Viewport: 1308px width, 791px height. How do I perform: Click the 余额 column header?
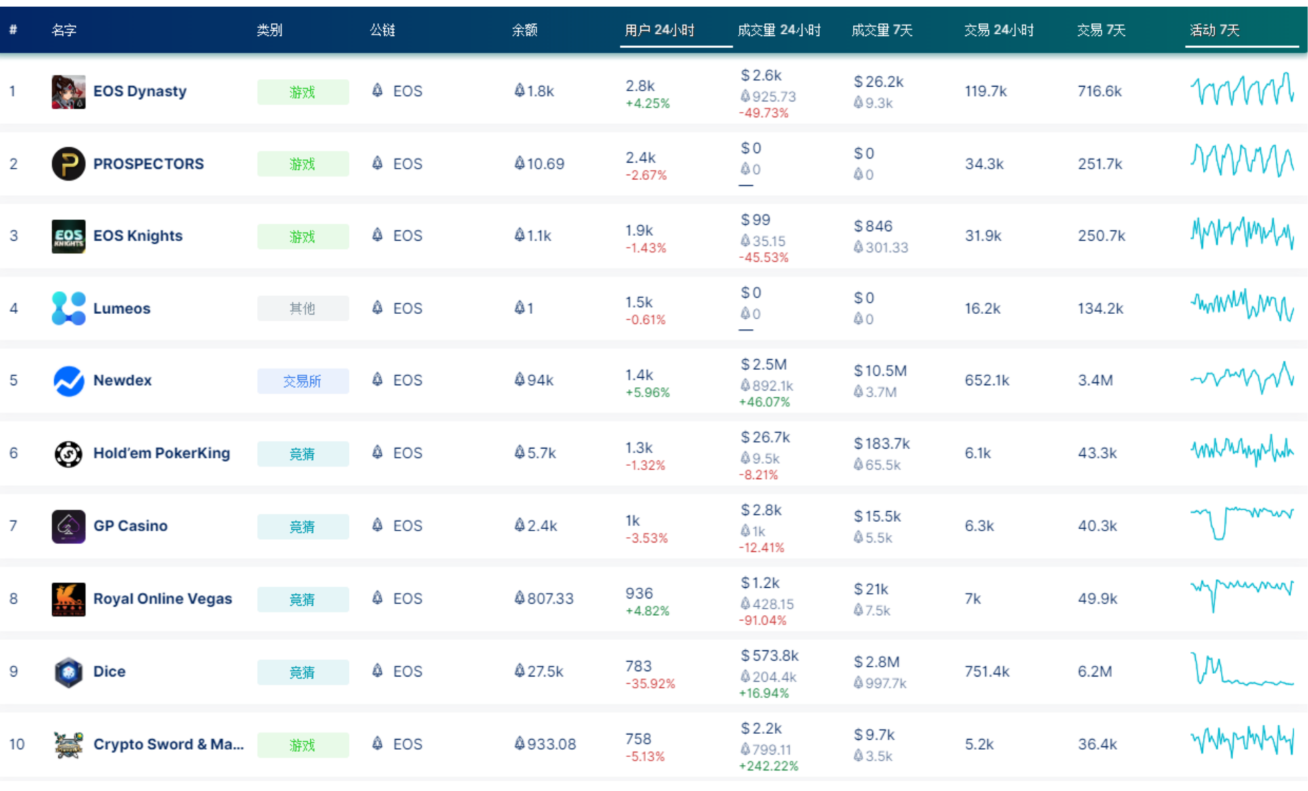pyautogui.click(x=525, y=31)
